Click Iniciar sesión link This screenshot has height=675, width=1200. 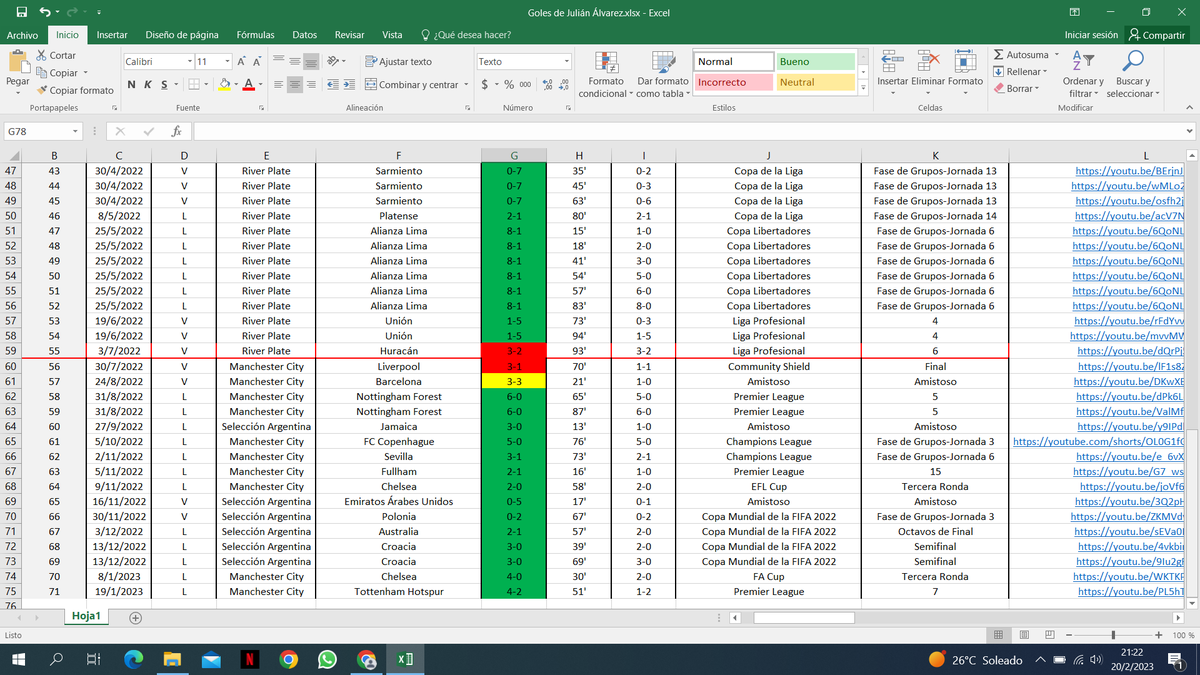tap(1091, 35)
